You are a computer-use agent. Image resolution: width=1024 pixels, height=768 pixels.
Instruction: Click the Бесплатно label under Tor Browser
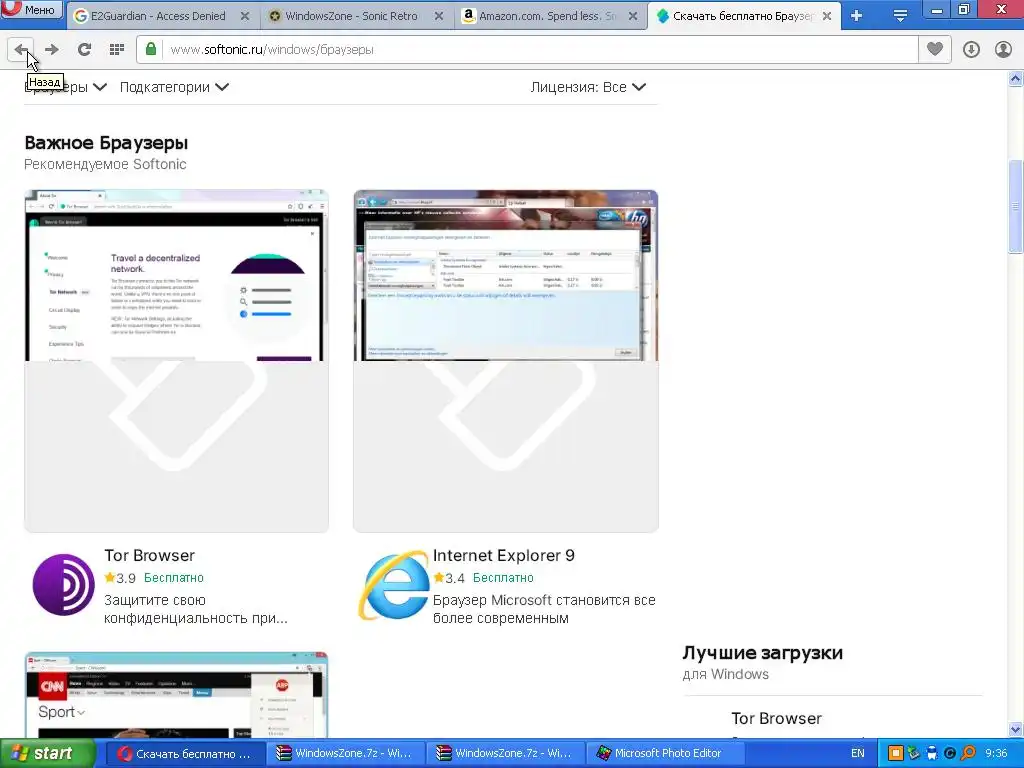[174, 578]
